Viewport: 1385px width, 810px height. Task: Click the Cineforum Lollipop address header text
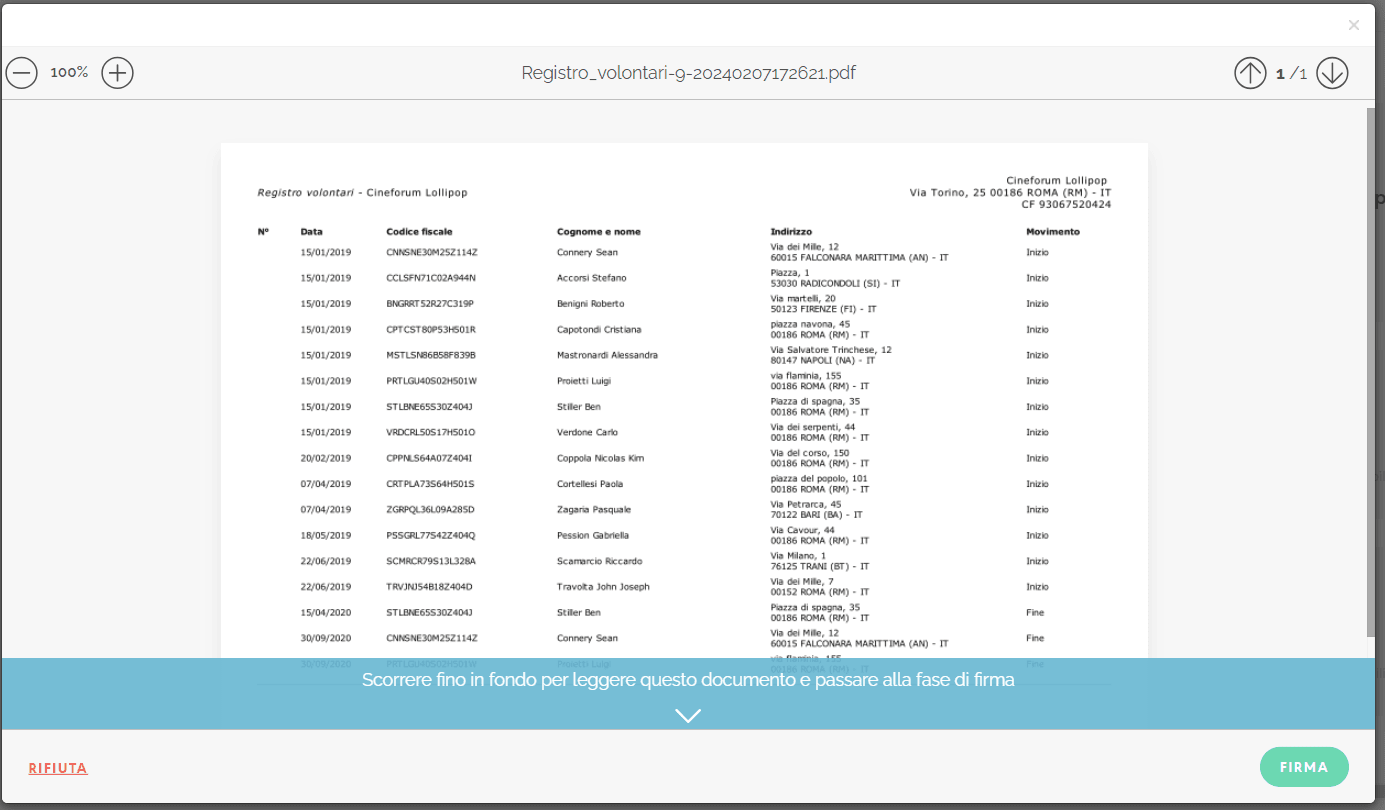point(1010,192)
